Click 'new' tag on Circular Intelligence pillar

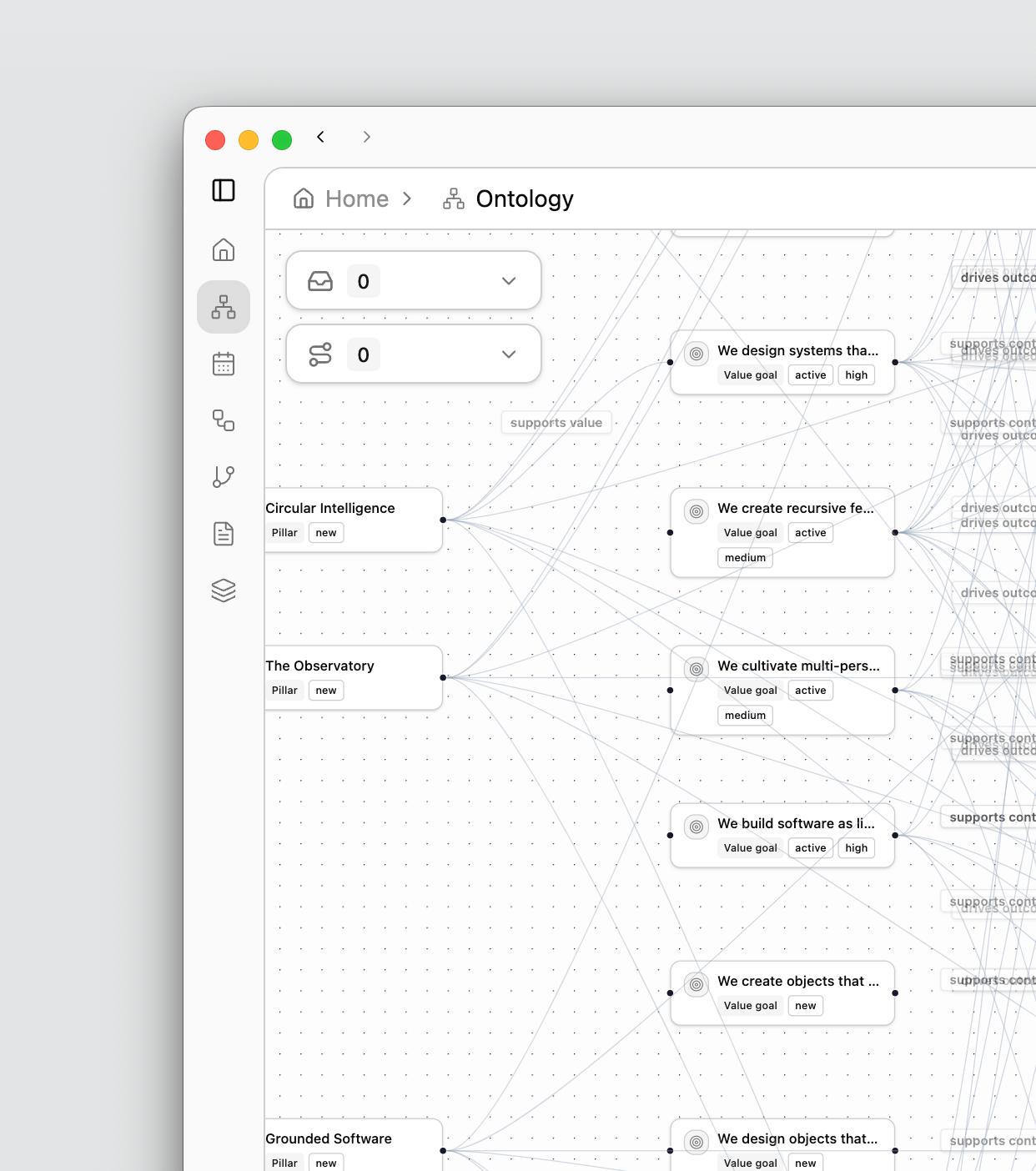[326, 533]
